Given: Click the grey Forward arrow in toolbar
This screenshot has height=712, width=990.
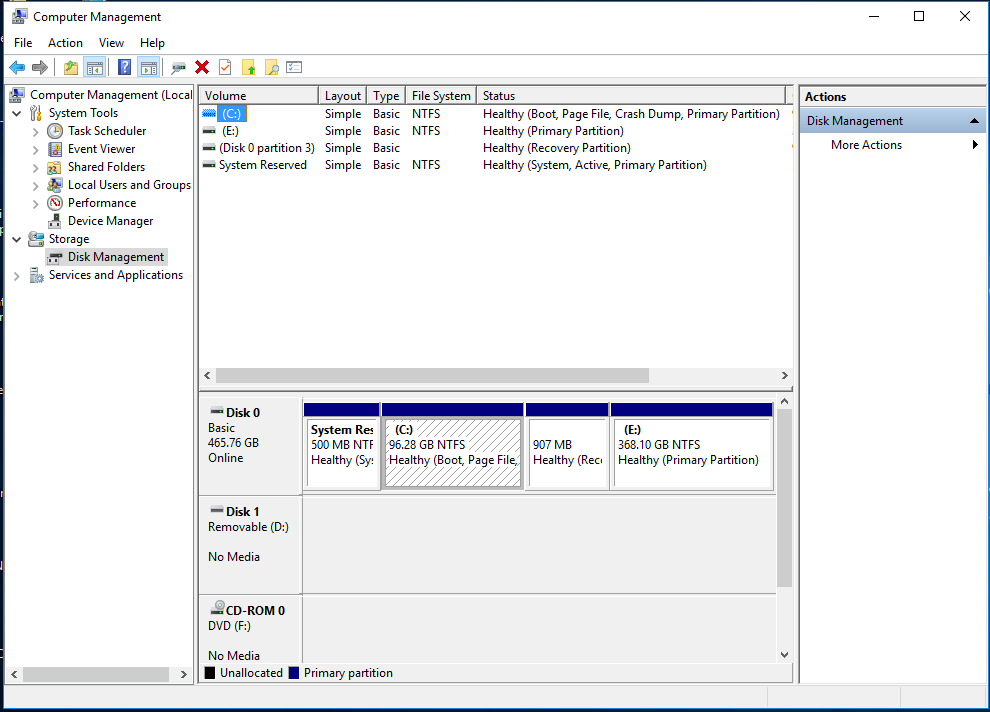Looking at the screenshot, I should point(40,68).
